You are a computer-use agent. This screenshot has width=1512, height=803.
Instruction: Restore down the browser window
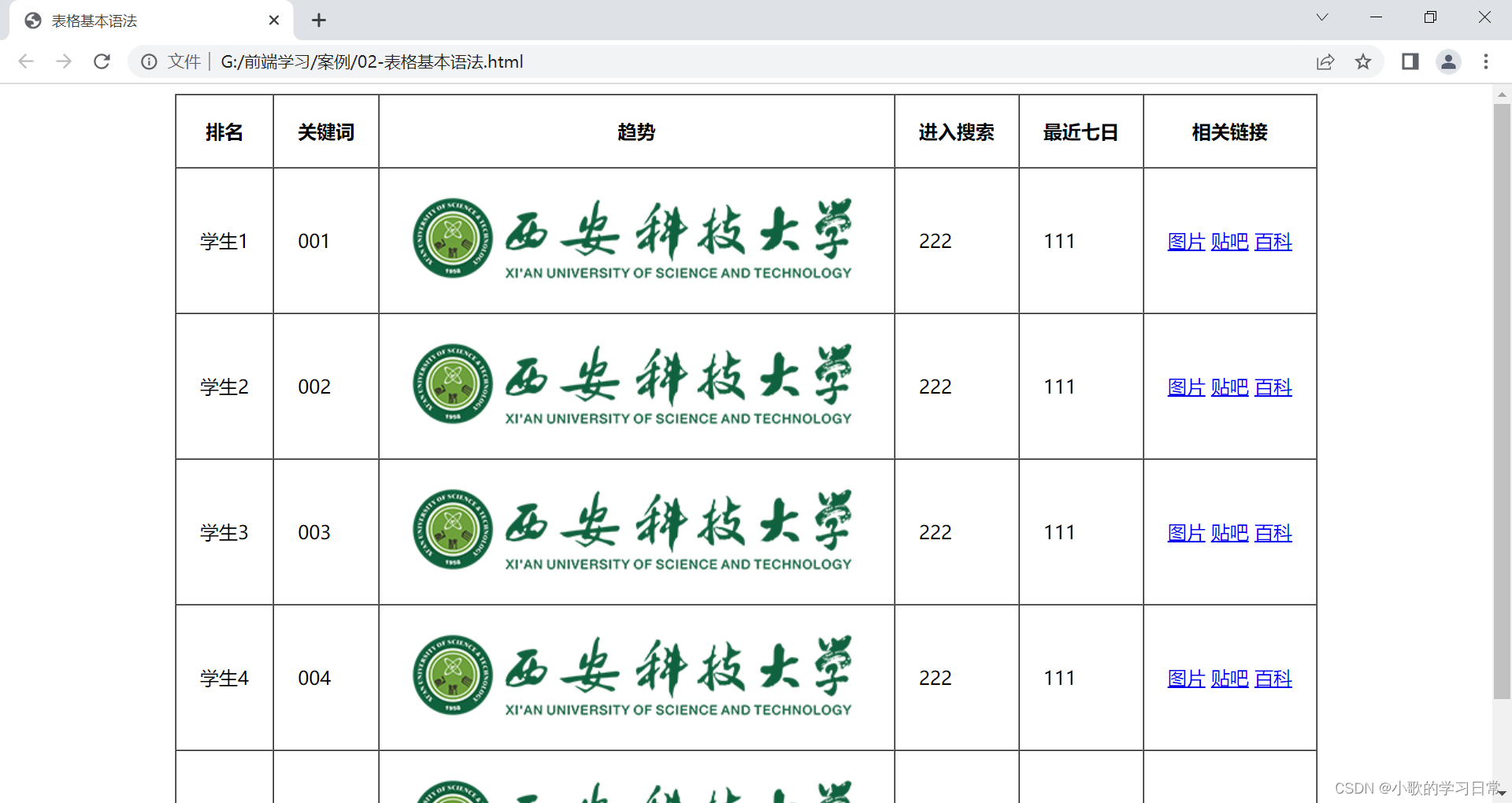[1430, 17]
